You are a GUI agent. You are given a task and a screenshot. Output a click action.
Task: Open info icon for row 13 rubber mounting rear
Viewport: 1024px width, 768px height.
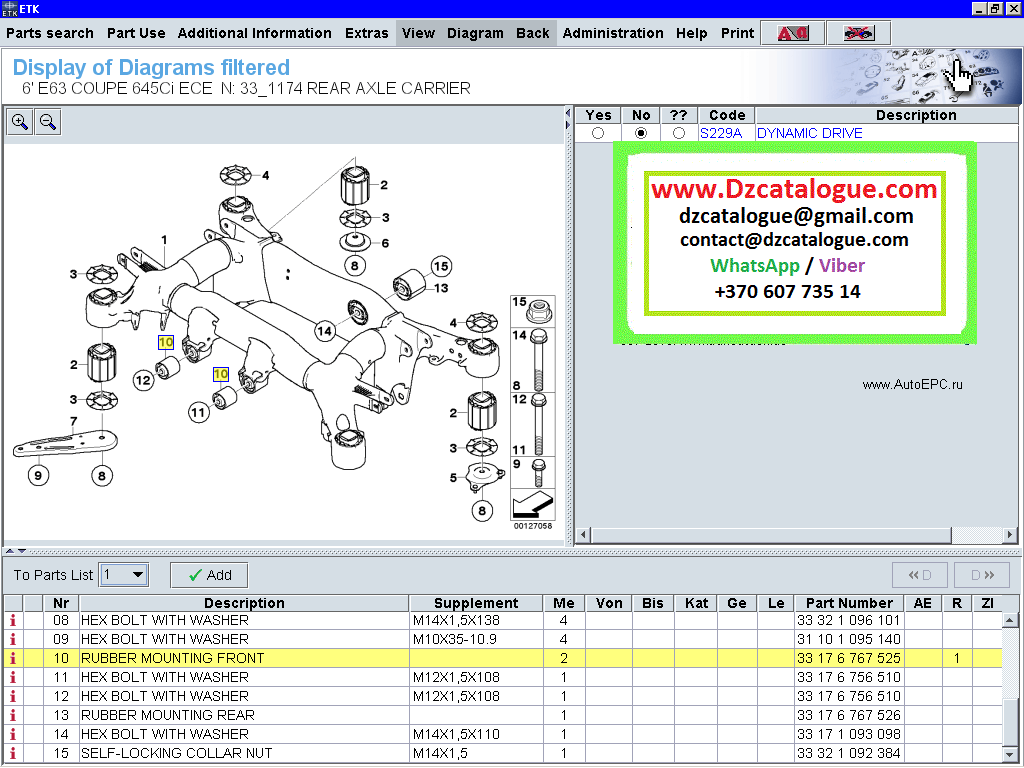12,715
